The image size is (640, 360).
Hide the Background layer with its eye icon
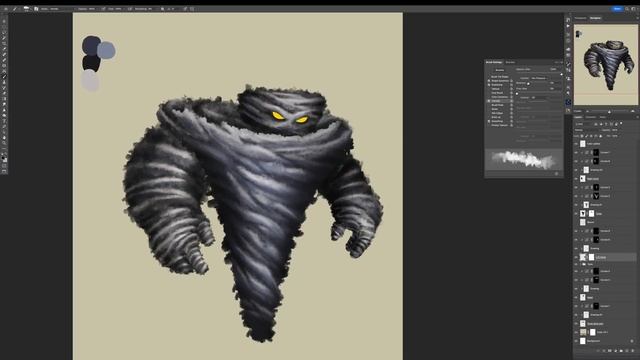click(576, 341)
